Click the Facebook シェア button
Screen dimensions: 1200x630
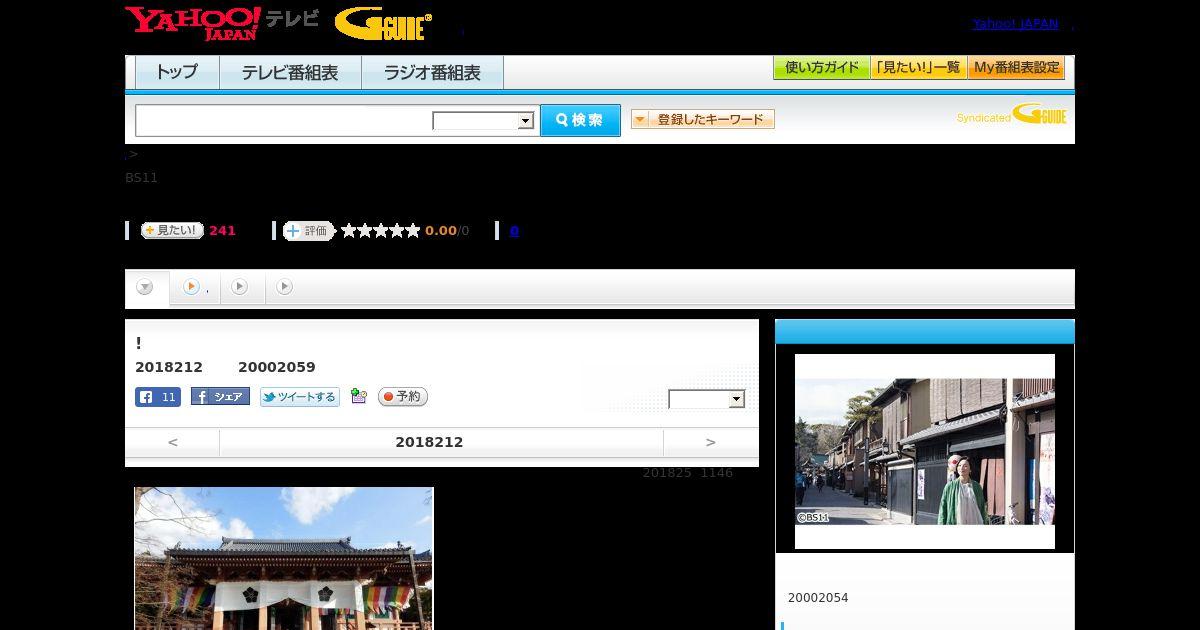pyautogui.click(x=220, y=397)
